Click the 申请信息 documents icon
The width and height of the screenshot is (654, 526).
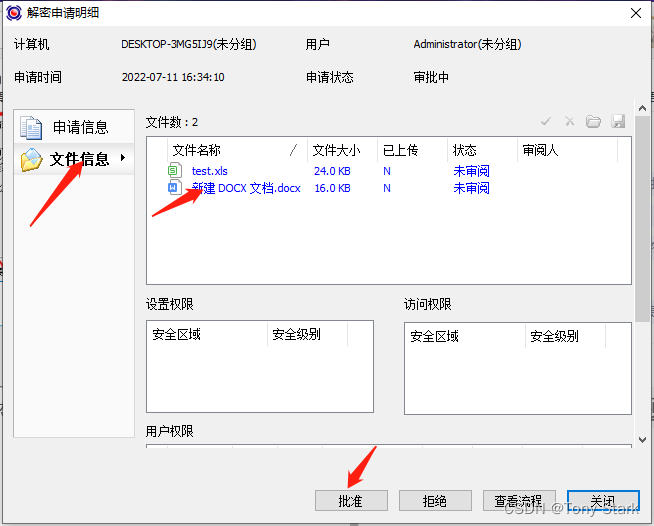pyautogui.click(x=32, y=128)
